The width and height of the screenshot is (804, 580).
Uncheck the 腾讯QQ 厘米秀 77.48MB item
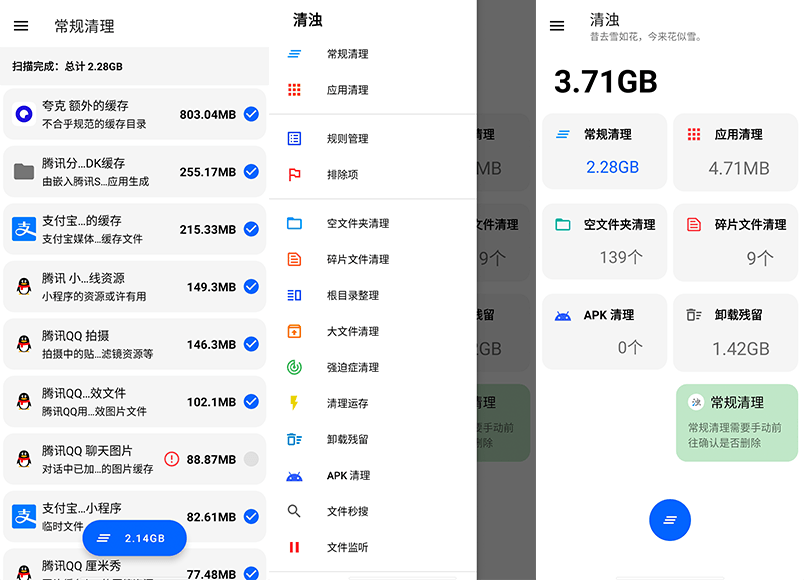251,573
